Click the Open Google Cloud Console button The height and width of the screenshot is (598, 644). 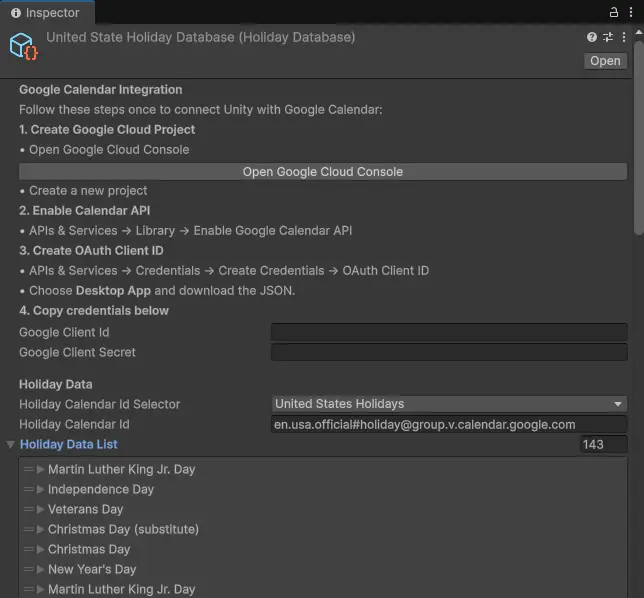point(323,172)
